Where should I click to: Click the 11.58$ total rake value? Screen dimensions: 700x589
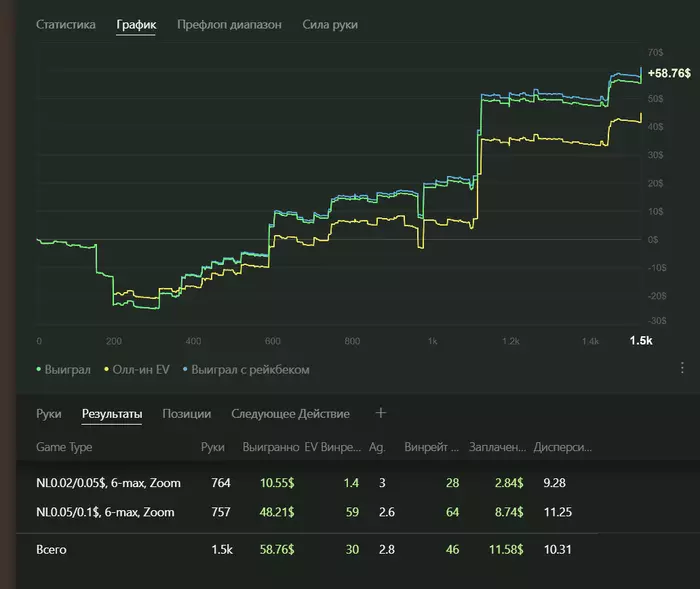click(506, 549)
